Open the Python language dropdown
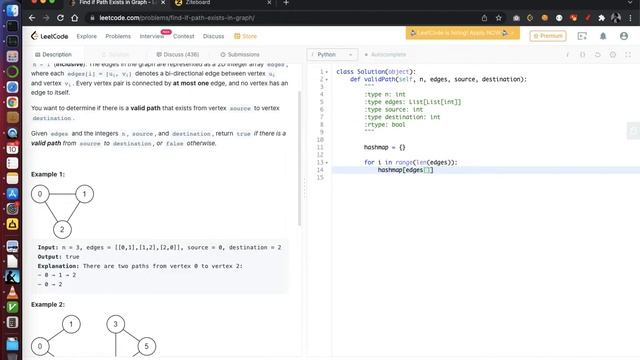Image resolution: width=640 pixels, height=360 pixels. 332,55
